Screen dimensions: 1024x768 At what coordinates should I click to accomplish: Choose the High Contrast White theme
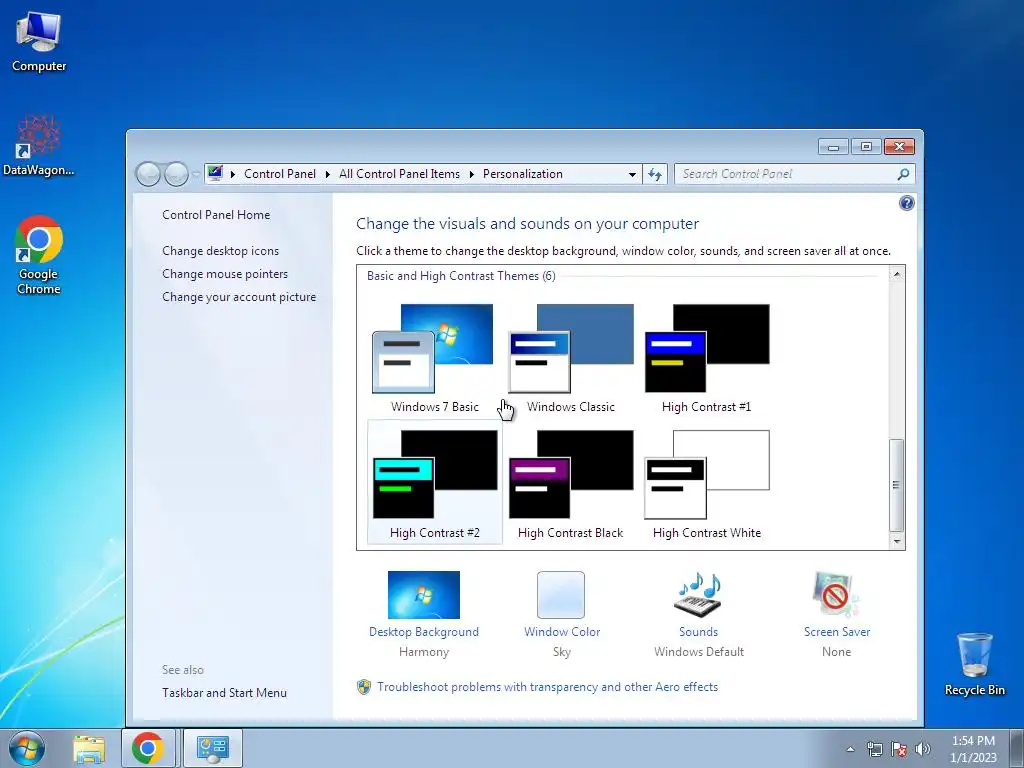tap(707, 483)
